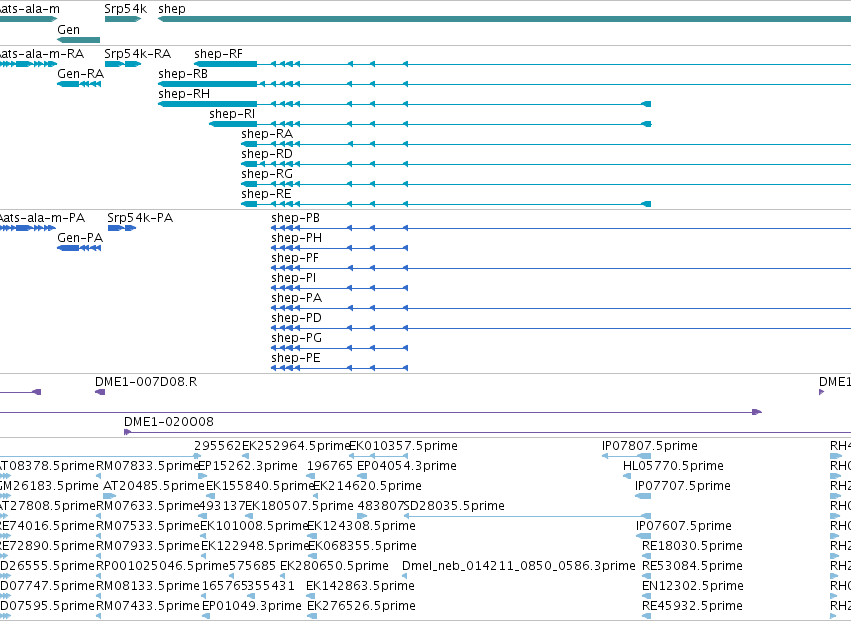Screen dimensions: 851x621
Task: Select the EK214620.5prime EST label
Action: point(367,486)
